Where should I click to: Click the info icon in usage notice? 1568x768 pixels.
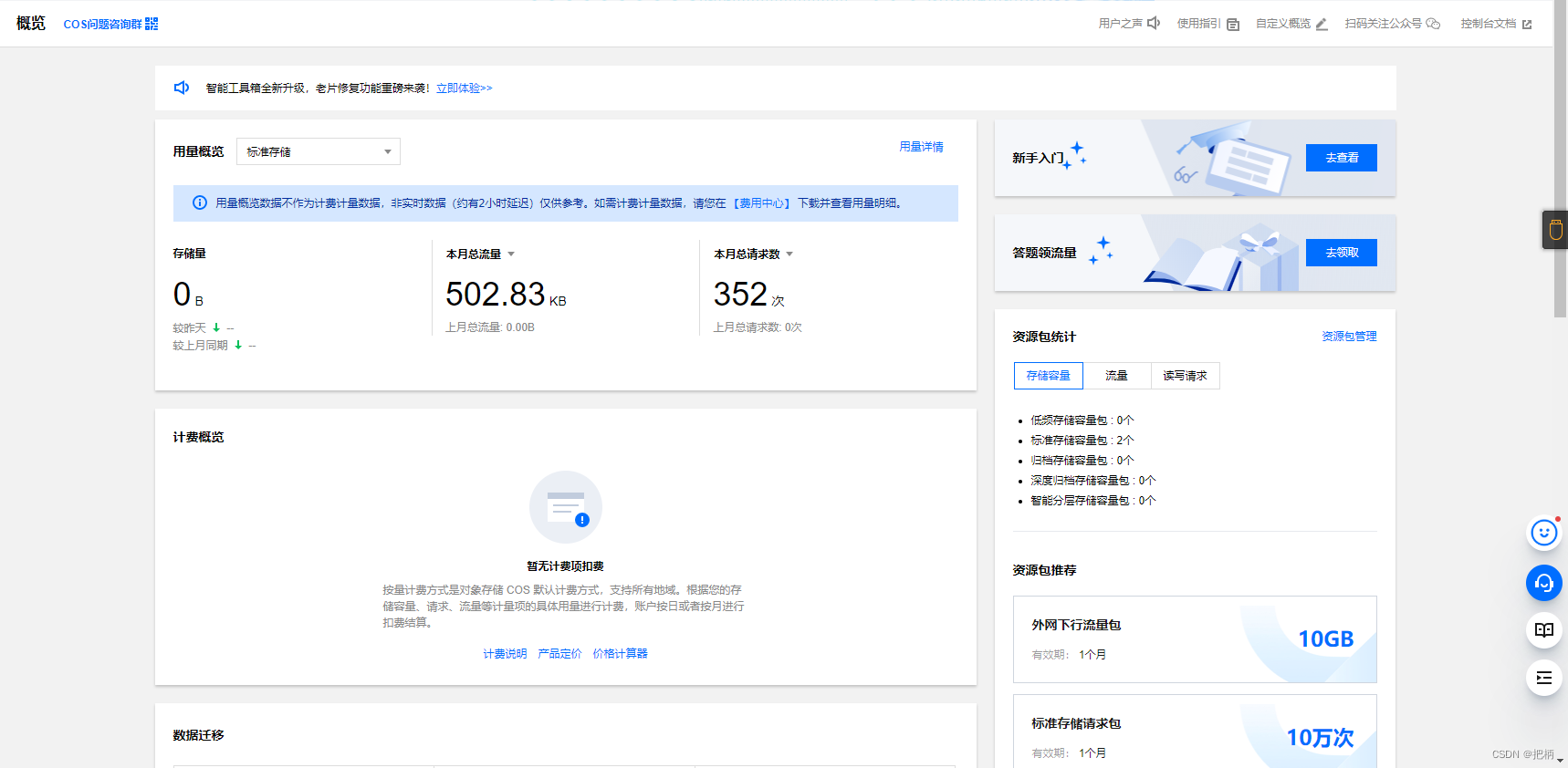pyautogui.click(x=200, y=202)
